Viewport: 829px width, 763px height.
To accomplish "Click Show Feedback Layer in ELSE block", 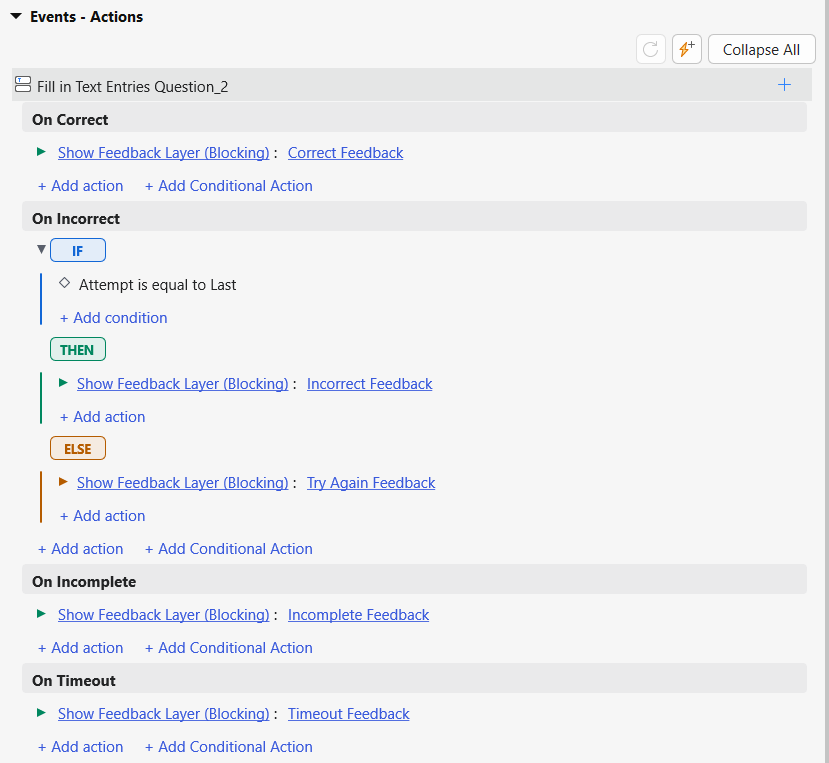I will point(183,483).
